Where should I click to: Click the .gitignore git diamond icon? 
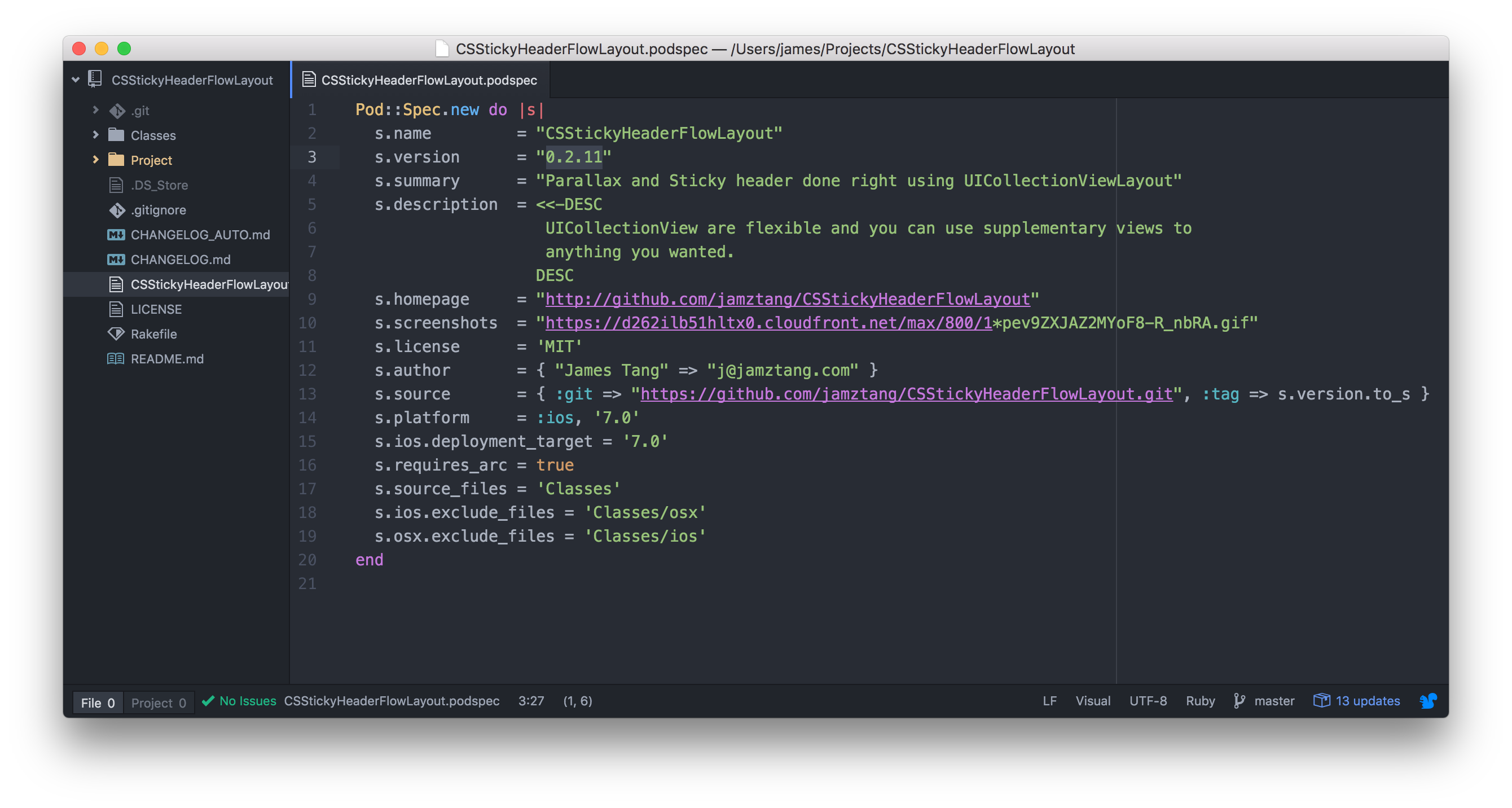tap(117, 210)
